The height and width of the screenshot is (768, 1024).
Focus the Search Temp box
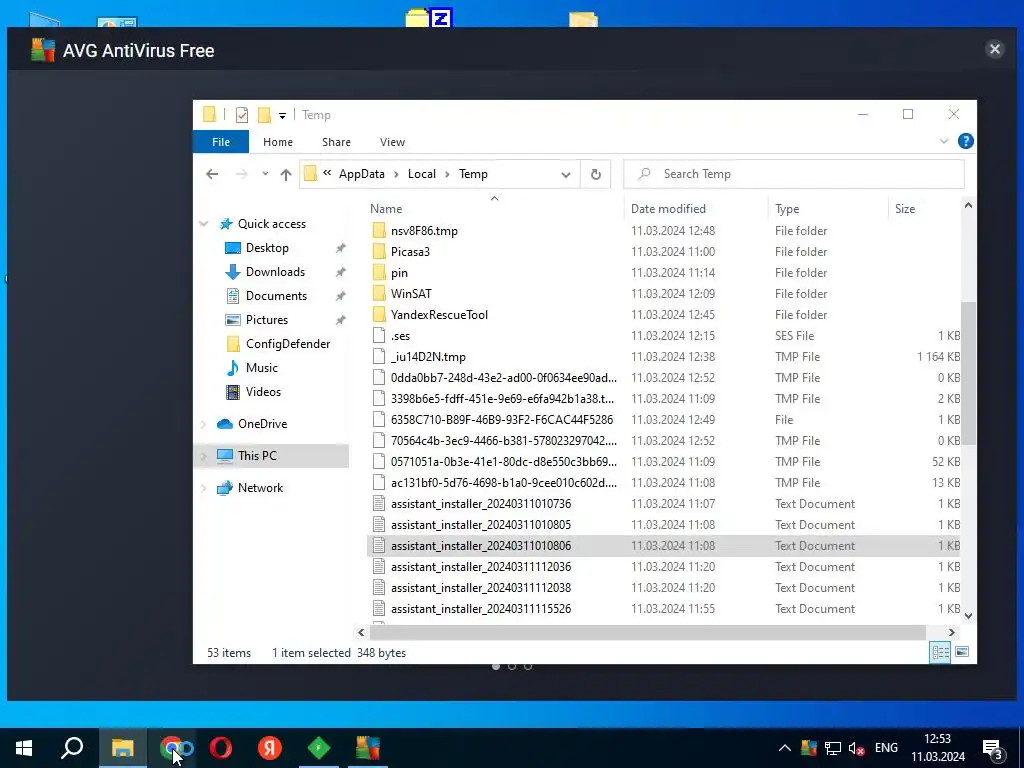tap(793, 174)
